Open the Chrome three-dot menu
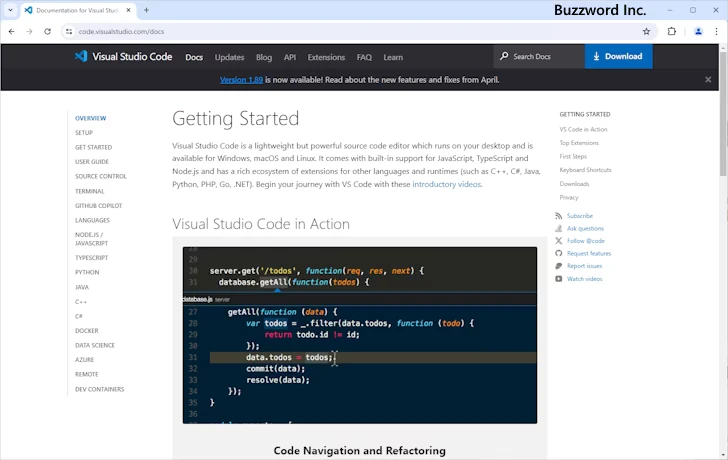Image resolution: width=728 pixels, height=460 pixels. [x=716, y=31]
